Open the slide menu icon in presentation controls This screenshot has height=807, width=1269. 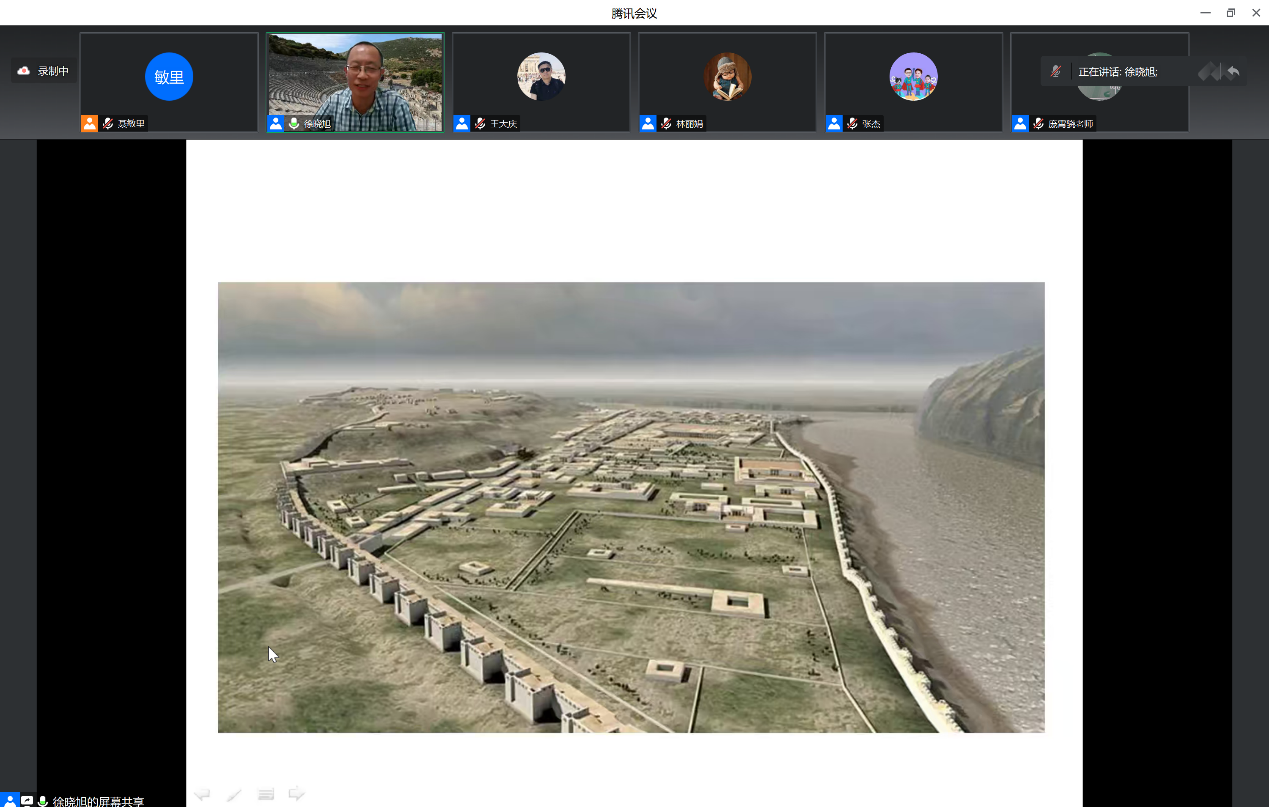point(266,794)
